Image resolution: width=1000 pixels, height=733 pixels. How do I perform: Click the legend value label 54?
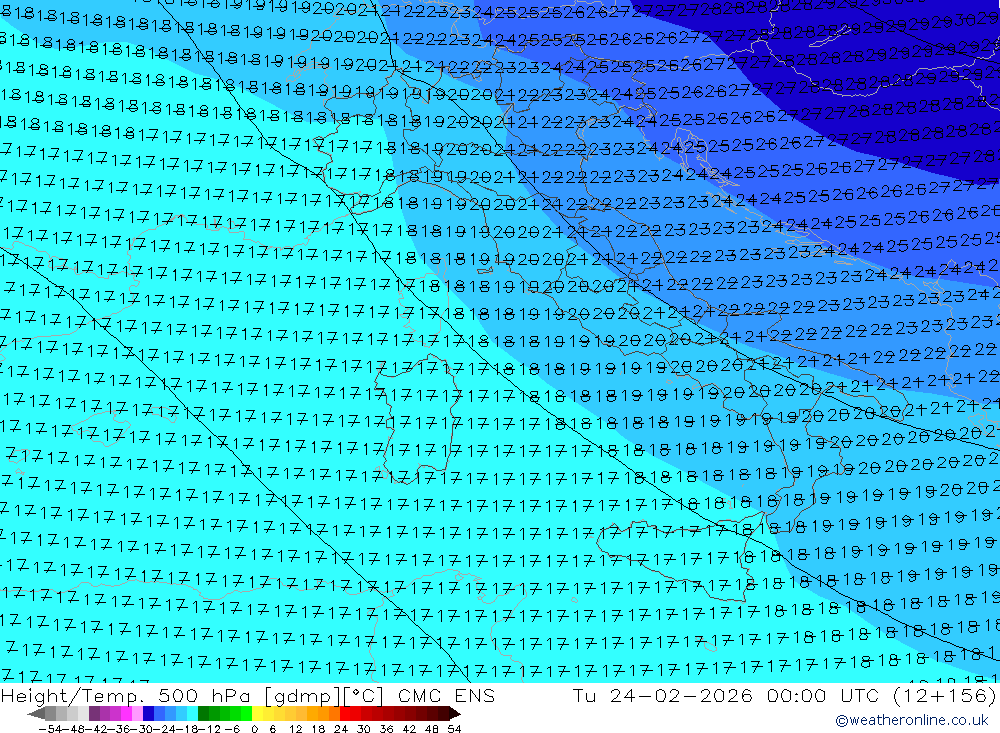click(x=454, y=729)
